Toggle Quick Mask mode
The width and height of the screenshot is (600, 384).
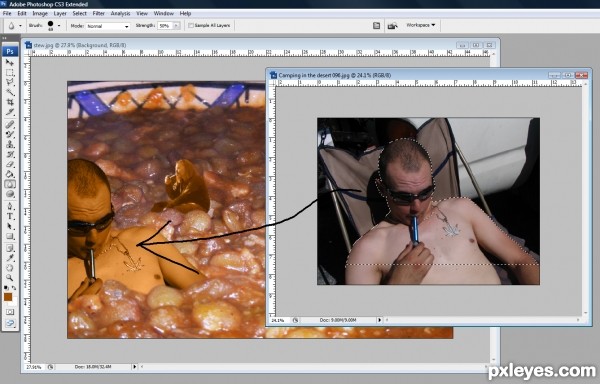(10, 312)
